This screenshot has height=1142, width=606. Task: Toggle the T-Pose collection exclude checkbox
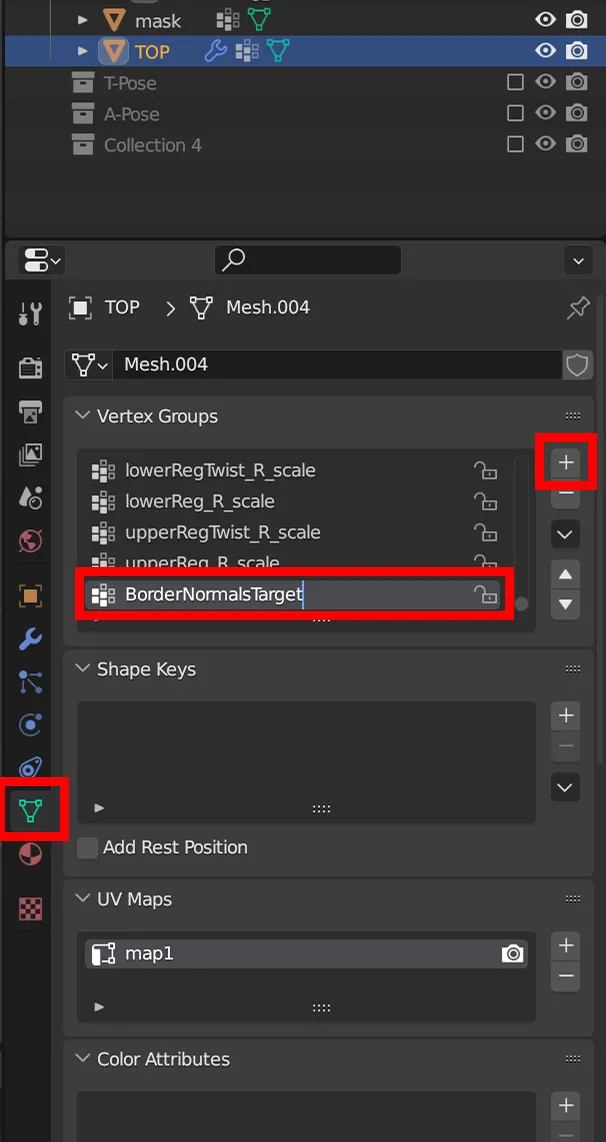click(515, 83)
